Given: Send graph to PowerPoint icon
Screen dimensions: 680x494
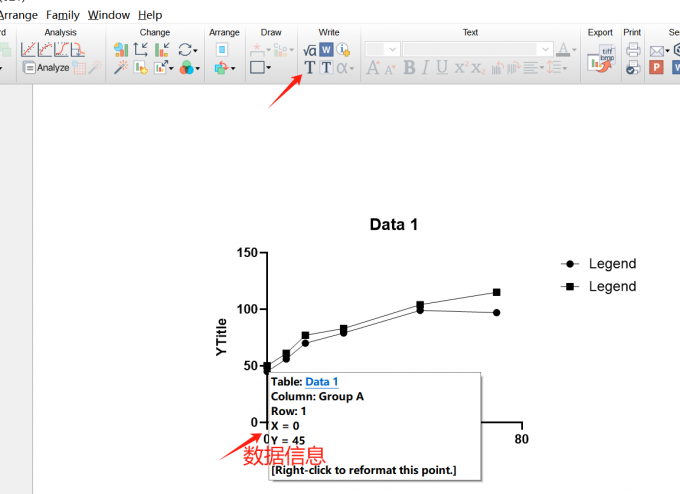Looking at the screenshot, I should (657, 68).
